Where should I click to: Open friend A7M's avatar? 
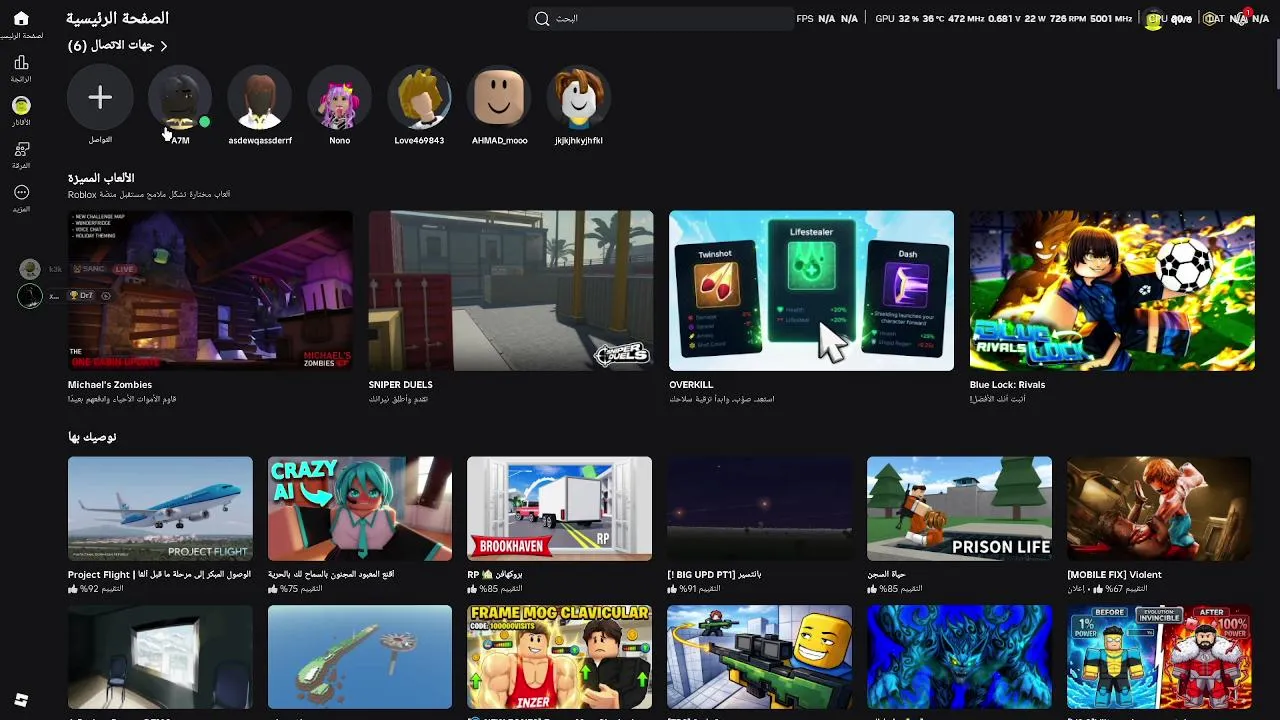pos(180,97)
